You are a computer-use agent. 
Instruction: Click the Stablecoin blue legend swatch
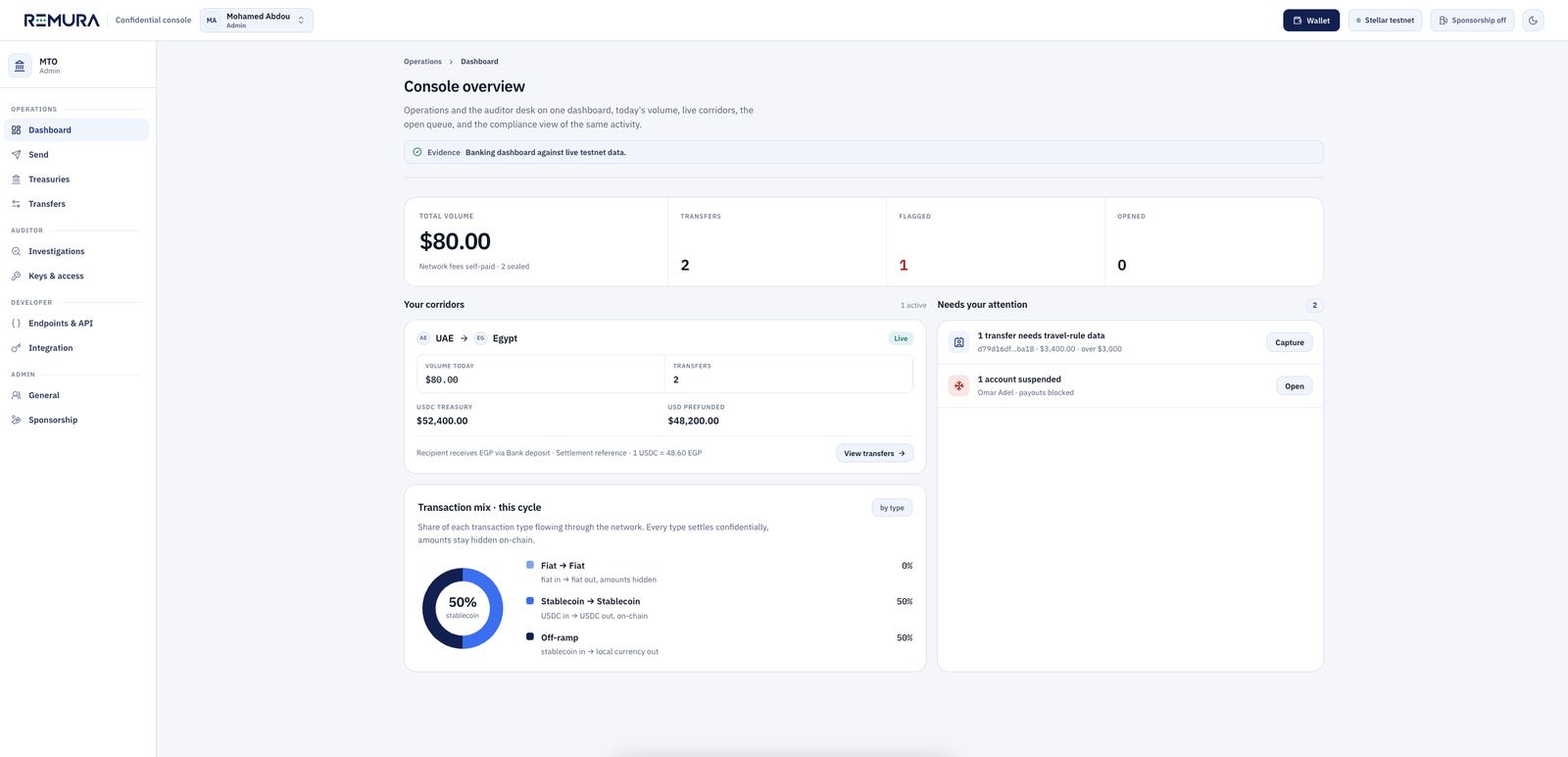[530, 601]
